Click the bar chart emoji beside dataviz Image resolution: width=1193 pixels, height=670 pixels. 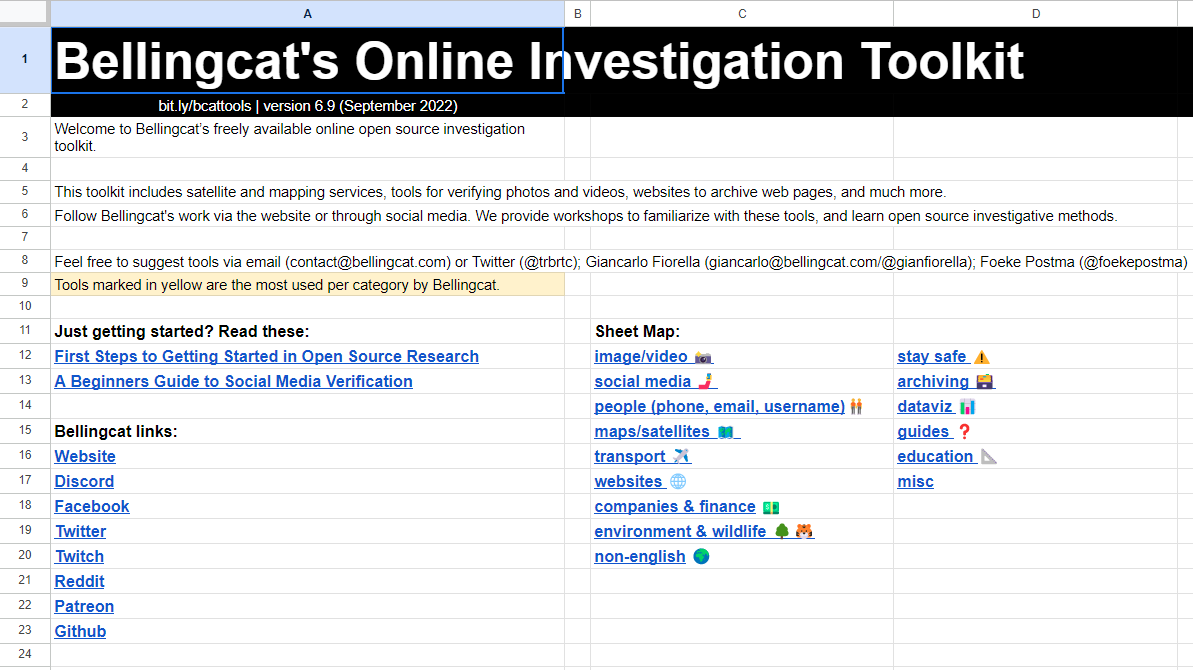[967, 407]
